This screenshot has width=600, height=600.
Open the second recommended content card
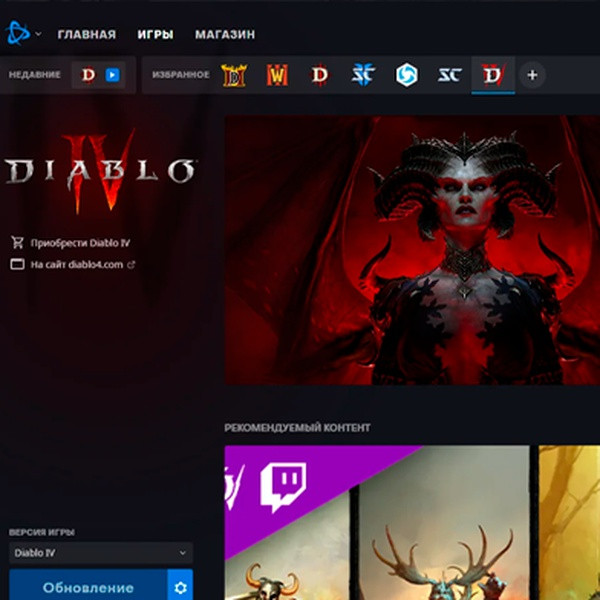pyautogui.click(x=569, y=522)
